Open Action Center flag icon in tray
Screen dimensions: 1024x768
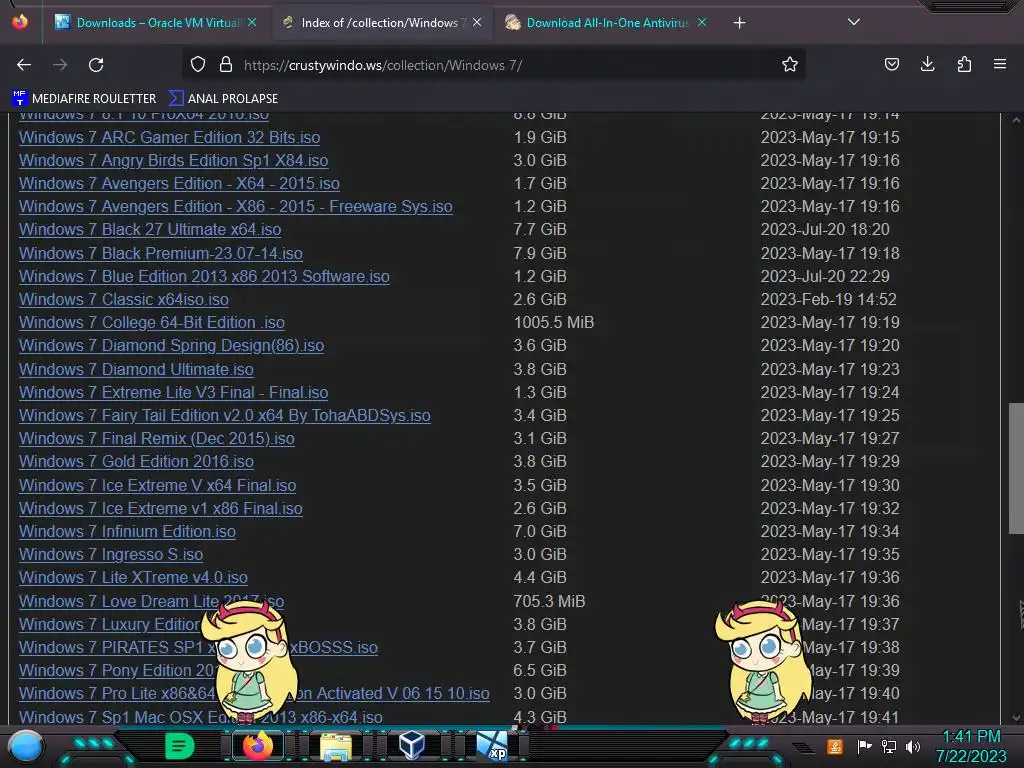pos(865,746)
